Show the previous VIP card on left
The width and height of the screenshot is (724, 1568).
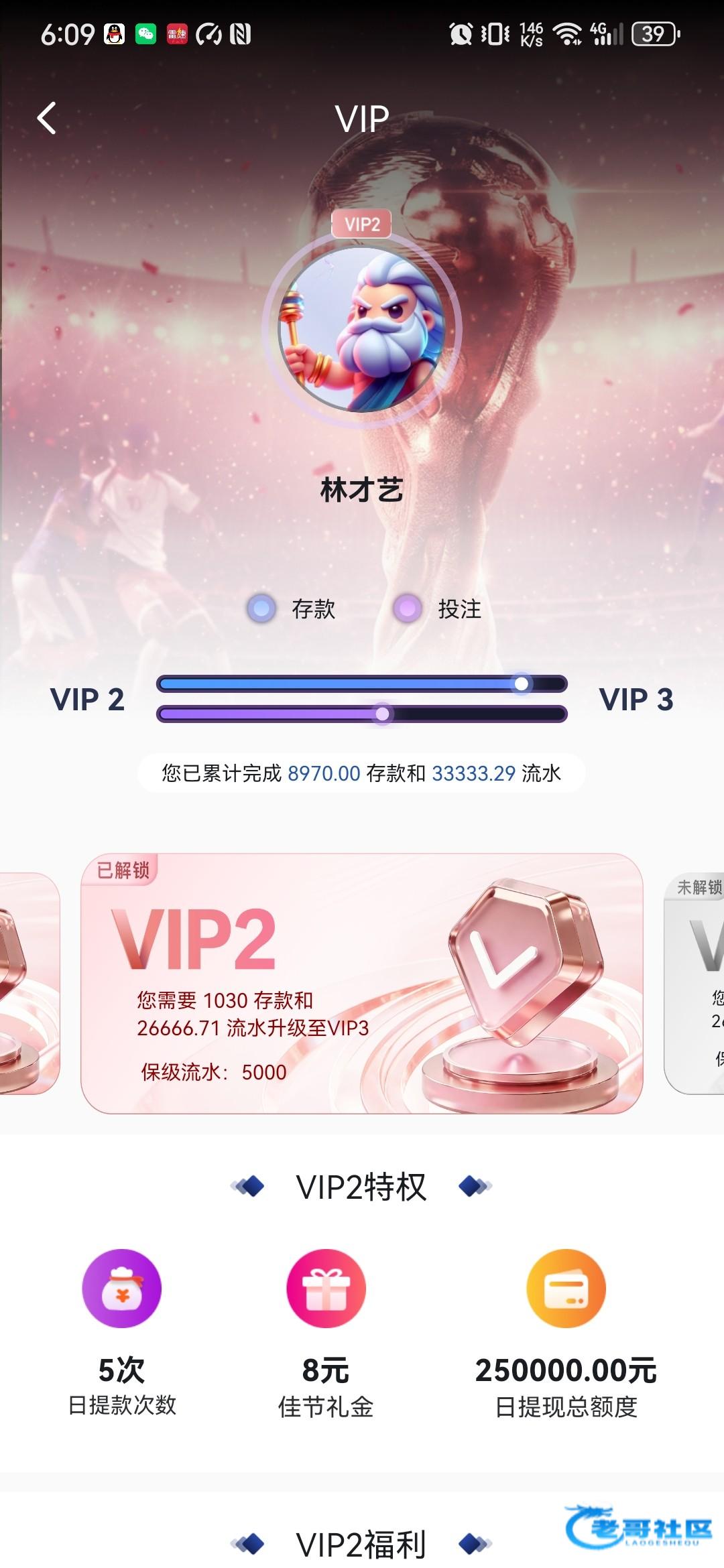click(x=29, y=983)
